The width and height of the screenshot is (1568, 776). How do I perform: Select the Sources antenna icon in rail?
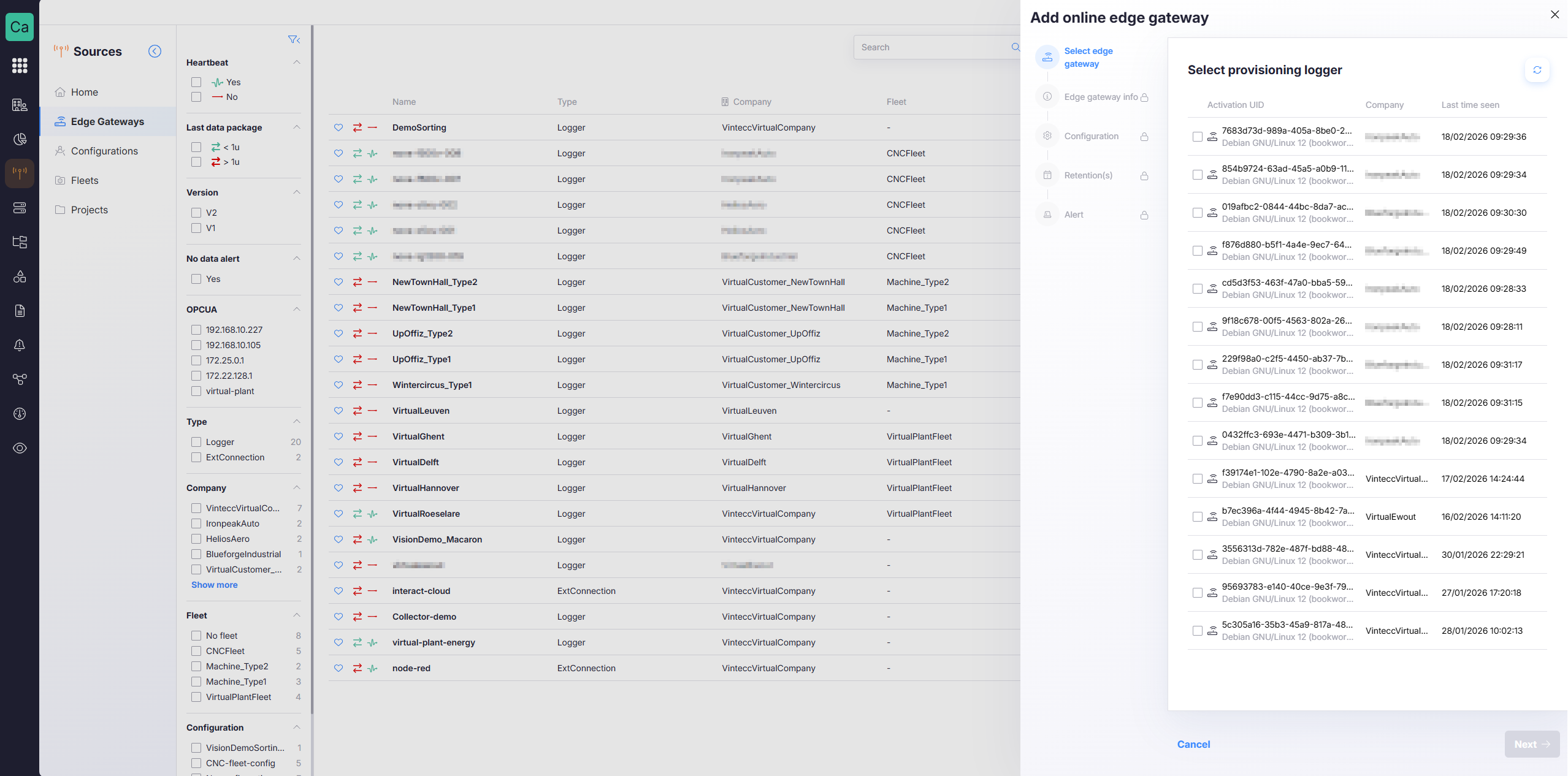[20, 173]
